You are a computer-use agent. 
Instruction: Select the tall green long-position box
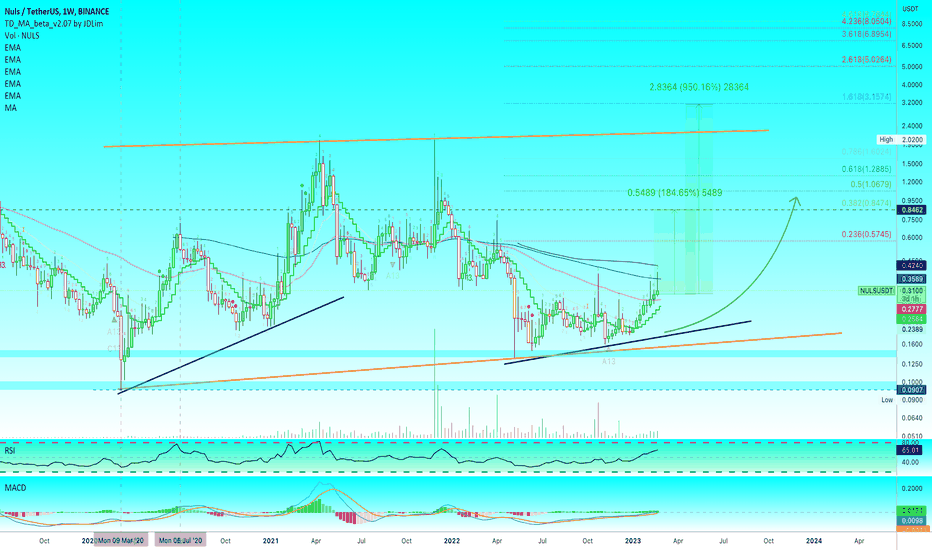[x=699, y=199]
